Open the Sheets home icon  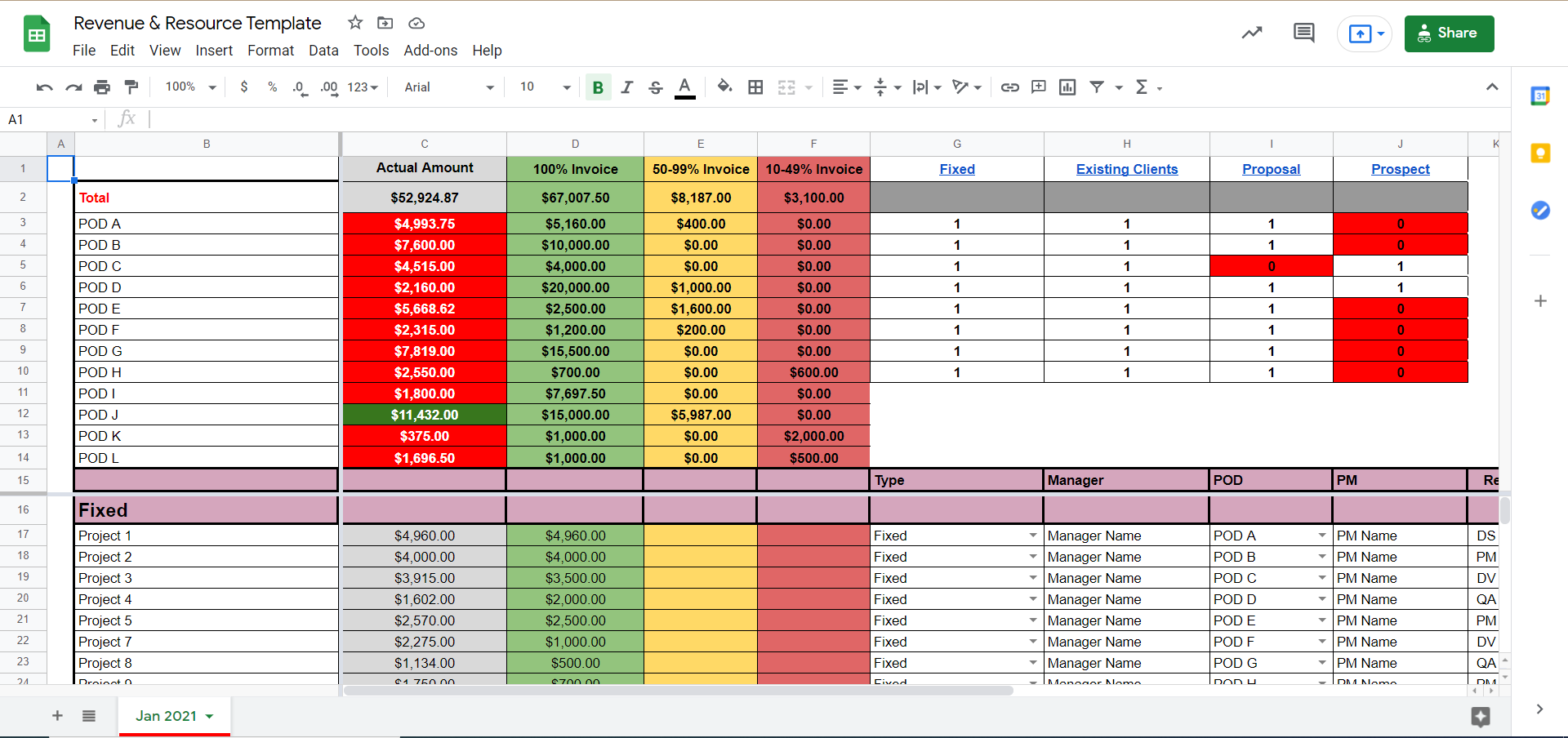pos(37,33)
